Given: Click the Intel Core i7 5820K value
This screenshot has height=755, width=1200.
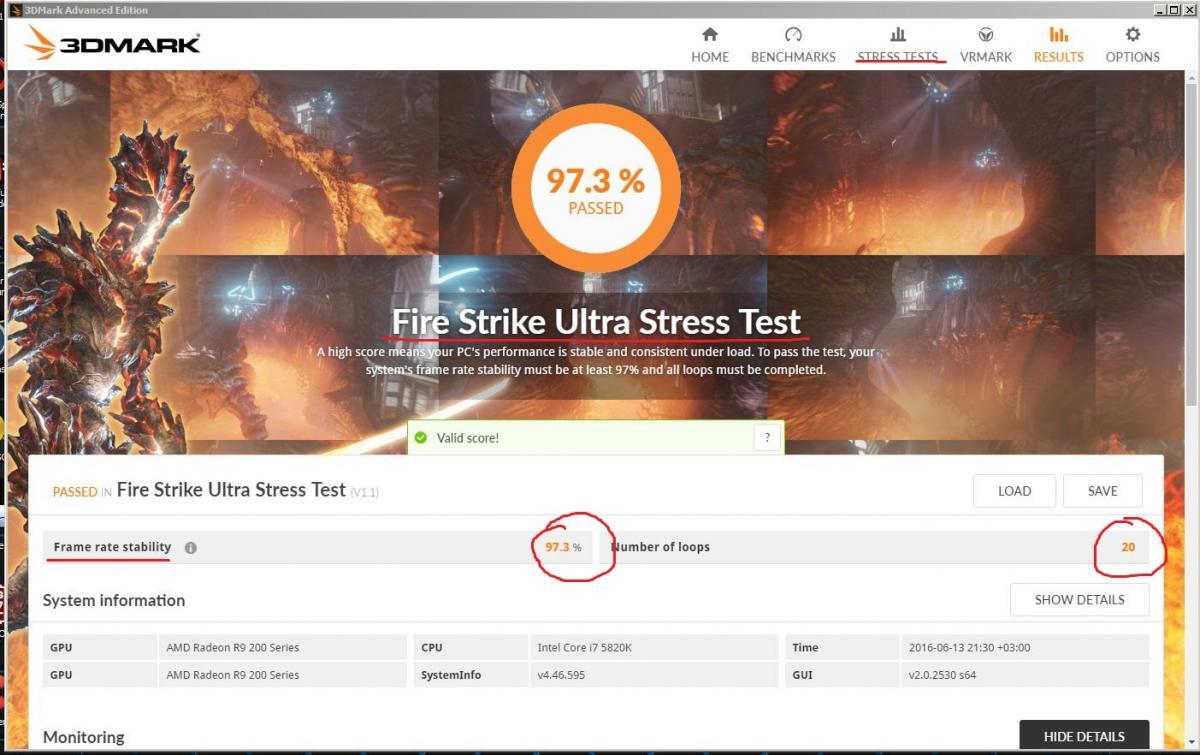Looking at the screenshot, I should pos(585,647).
